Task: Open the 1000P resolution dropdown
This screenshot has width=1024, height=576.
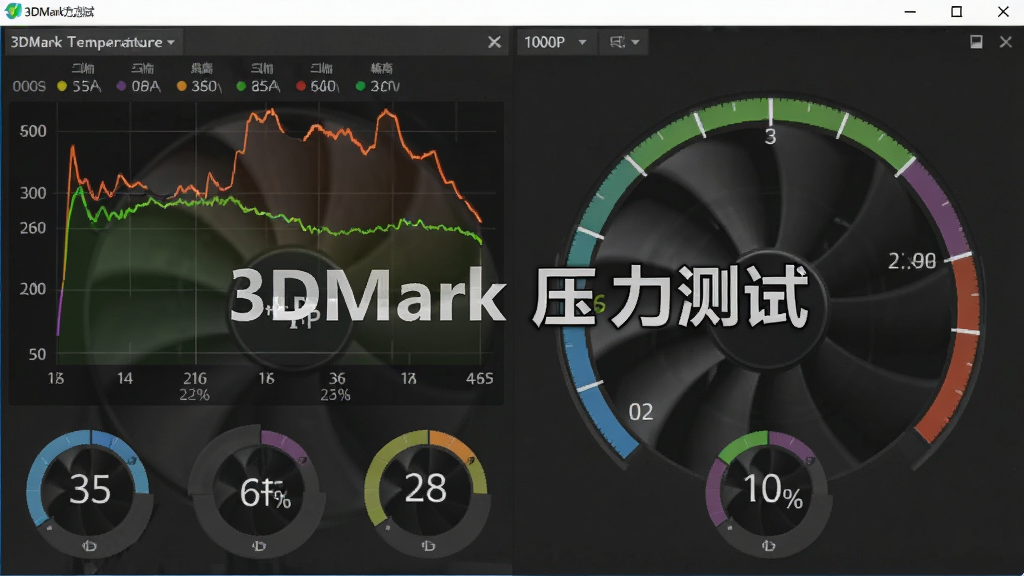Action: click(x=555, y=42)
